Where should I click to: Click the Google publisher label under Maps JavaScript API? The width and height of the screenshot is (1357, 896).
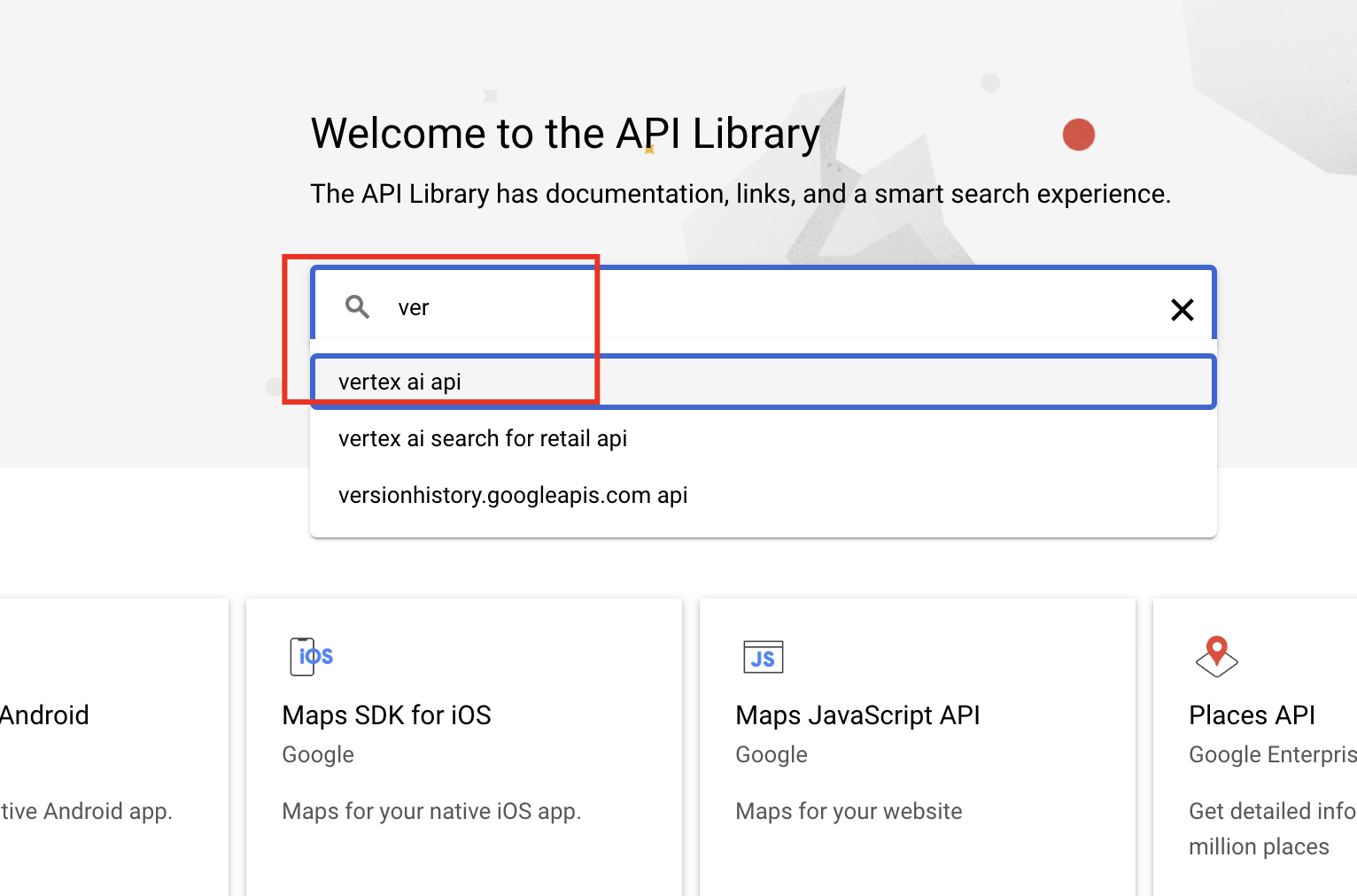(771, 754)
